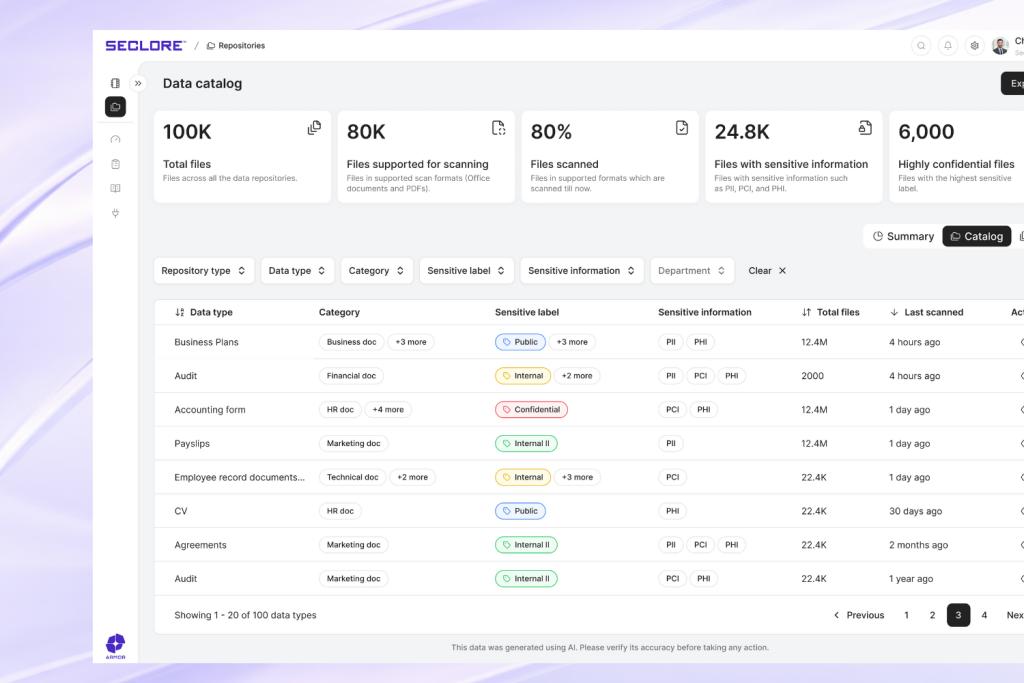Go to the Previous page
This screenshot has width=1024, height=683.
[859, 615]
